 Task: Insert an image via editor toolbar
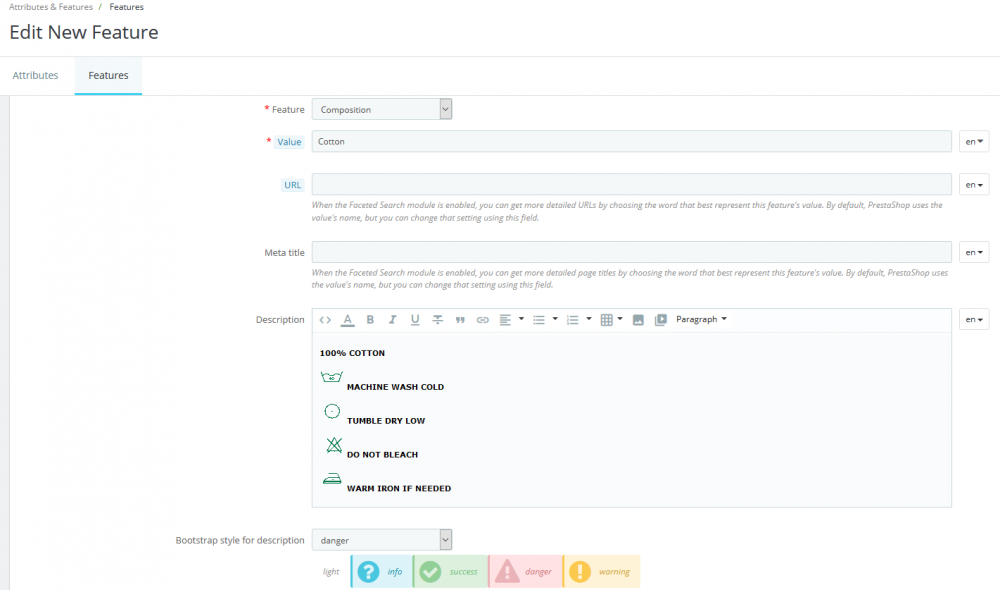pos(638,320)
